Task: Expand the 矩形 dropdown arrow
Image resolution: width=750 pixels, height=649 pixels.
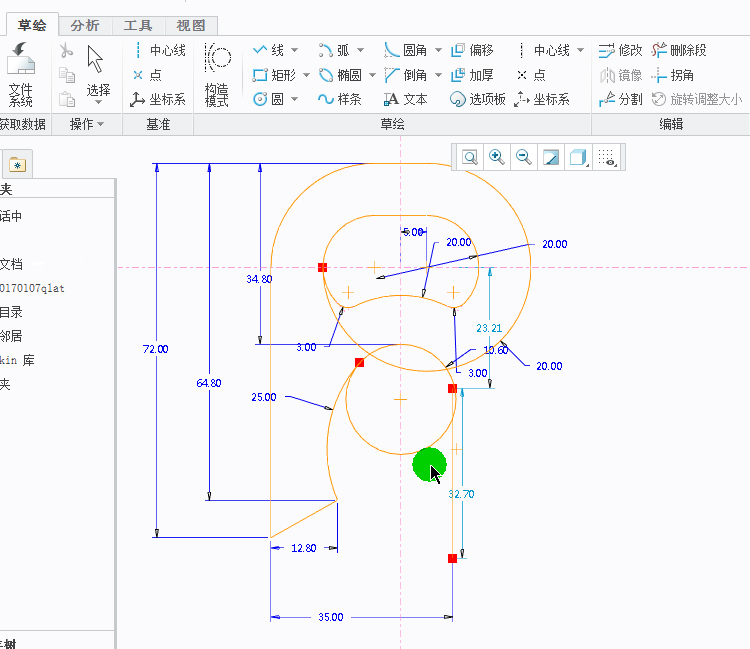Action: click(307, 75)
